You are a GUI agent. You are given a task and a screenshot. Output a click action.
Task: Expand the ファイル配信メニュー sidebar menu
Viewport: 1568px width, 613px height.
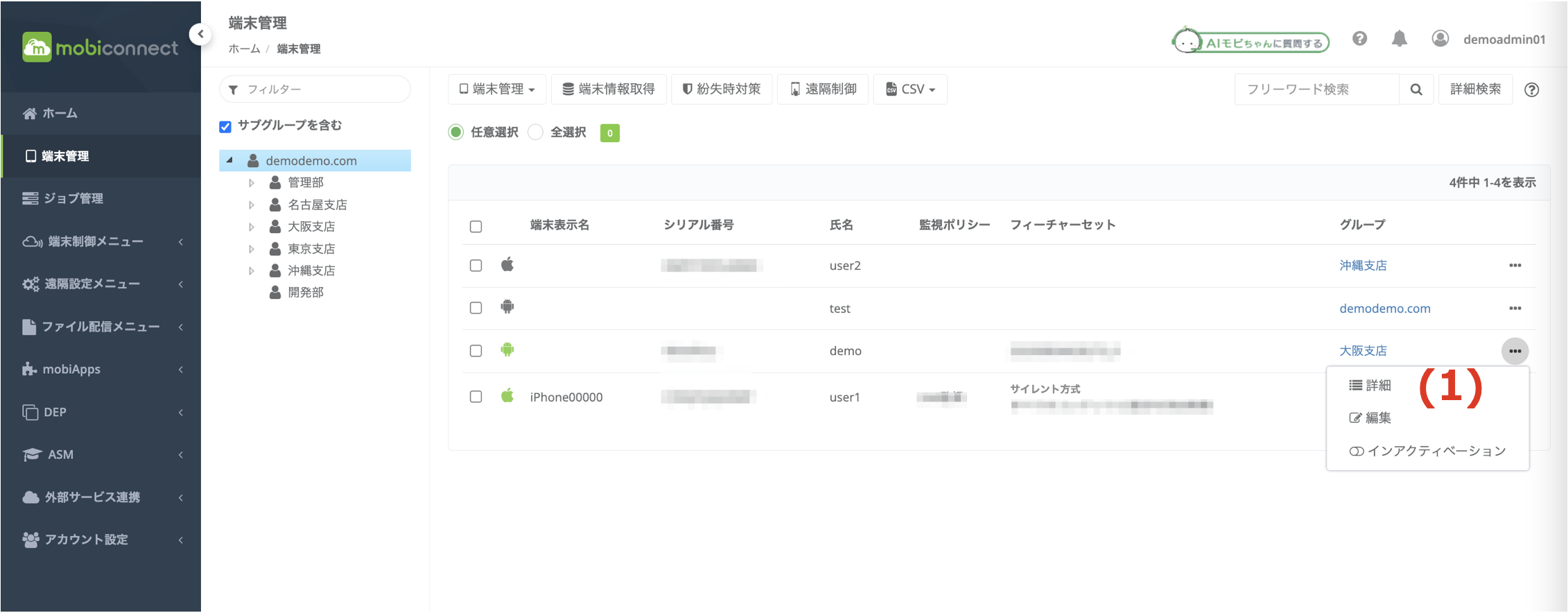pyautogui.click(x=101, y=327)
